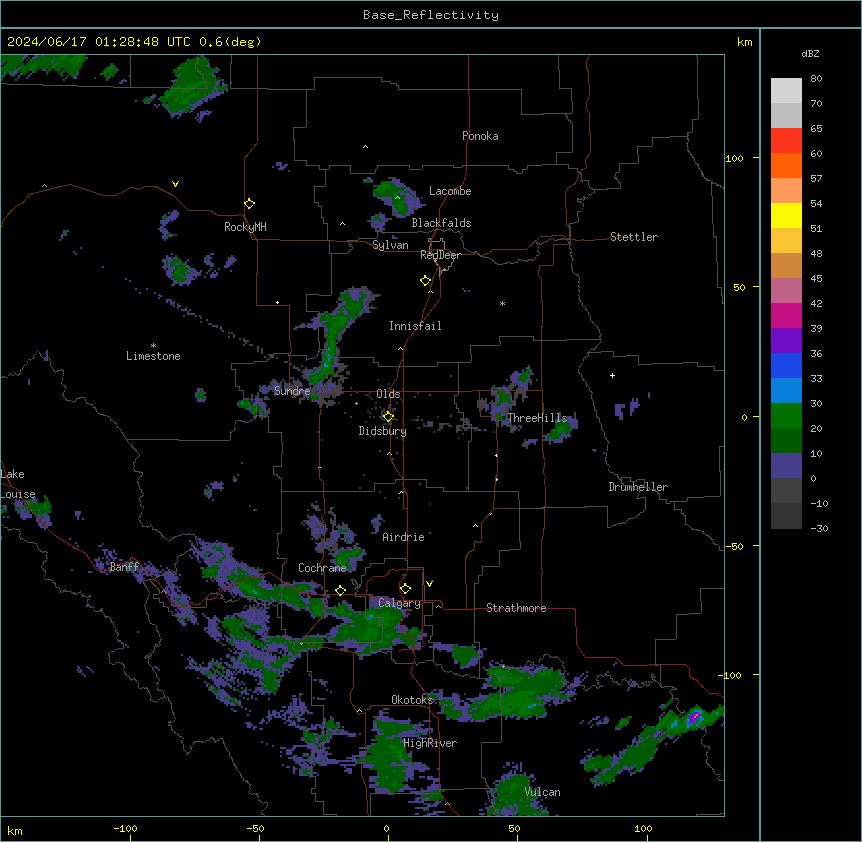This screenshot has width=862, height=842.
Task: Select the slate purple 10–0 dBZ legend color
Action: tap(786, 466)
